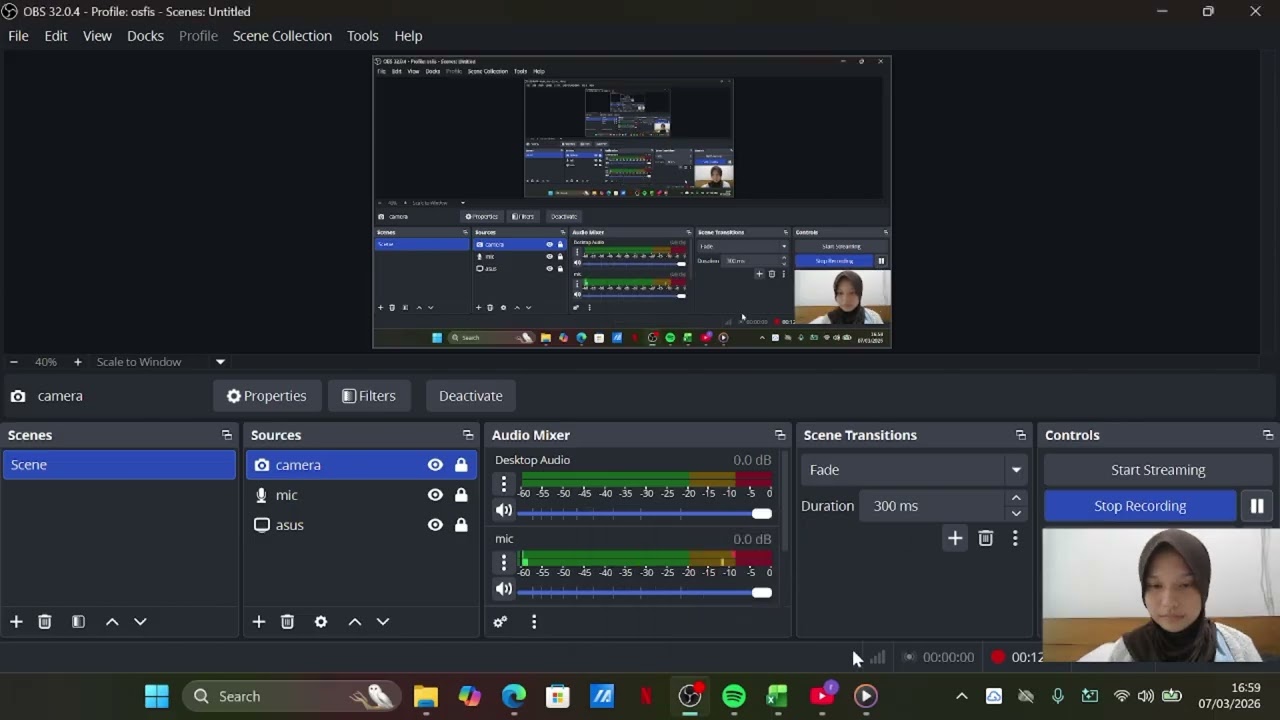Image resolution: width=1280 pixels, height=720 pixels.
Task: Pop out the Sources dock
Action: click(x=468, y=435)
